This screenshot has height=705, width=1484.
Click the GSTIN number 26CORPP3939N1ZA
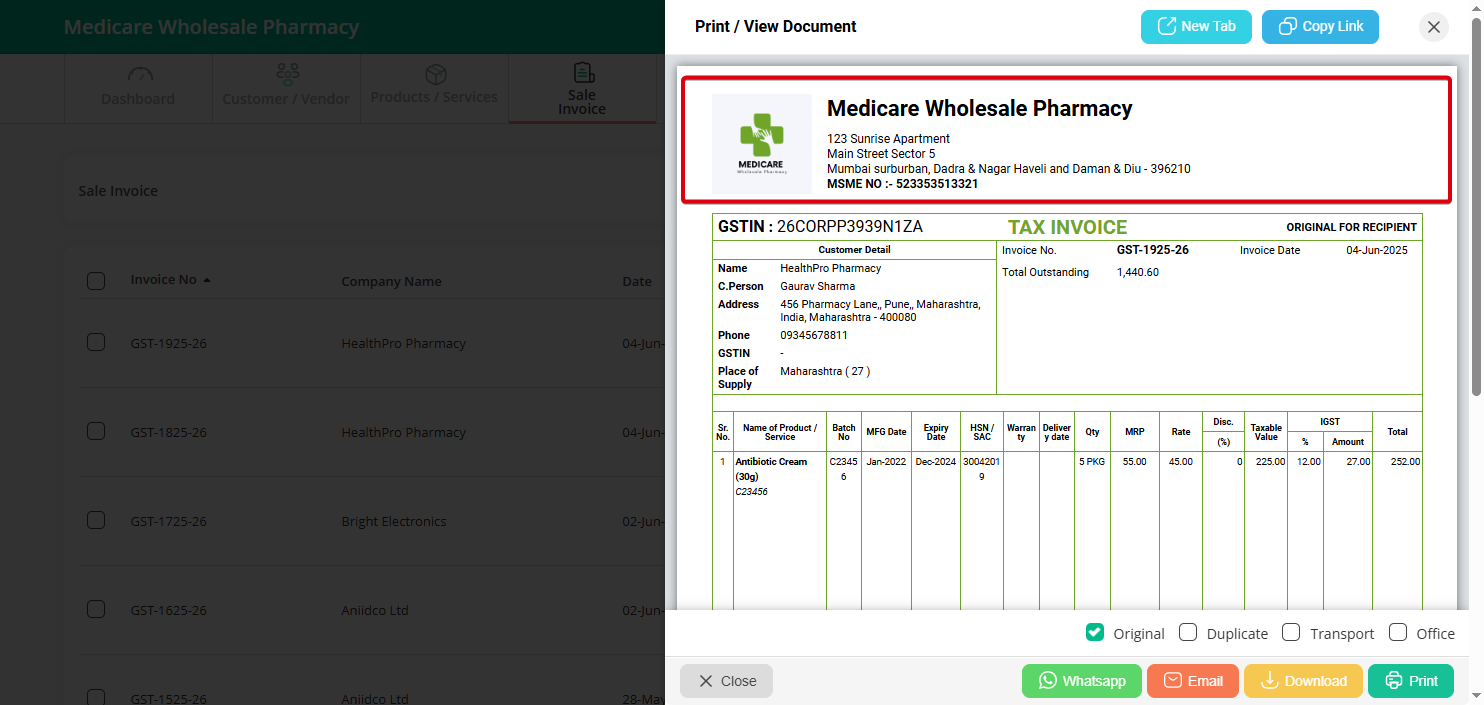(850, 227)
